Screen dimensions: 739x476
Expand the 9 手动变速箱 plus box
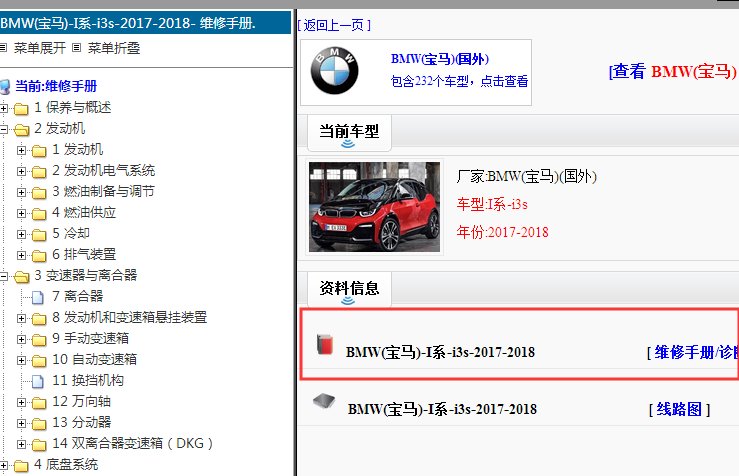[21, 339]
